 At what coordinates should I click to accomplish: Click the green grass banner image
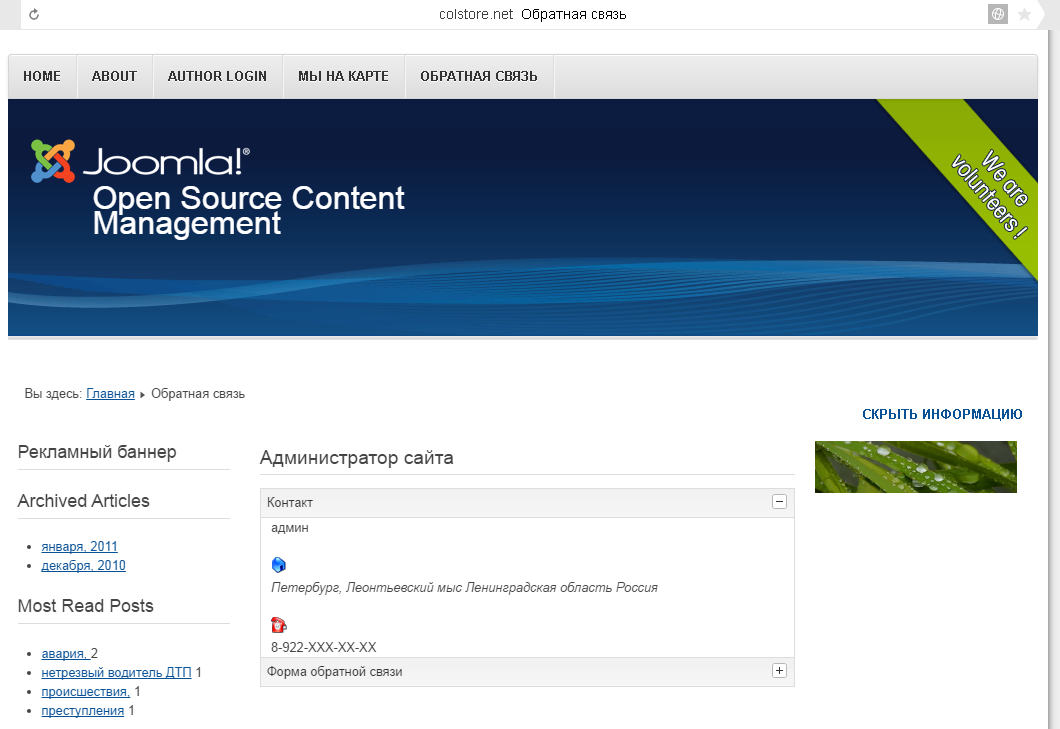pos(915,467)
